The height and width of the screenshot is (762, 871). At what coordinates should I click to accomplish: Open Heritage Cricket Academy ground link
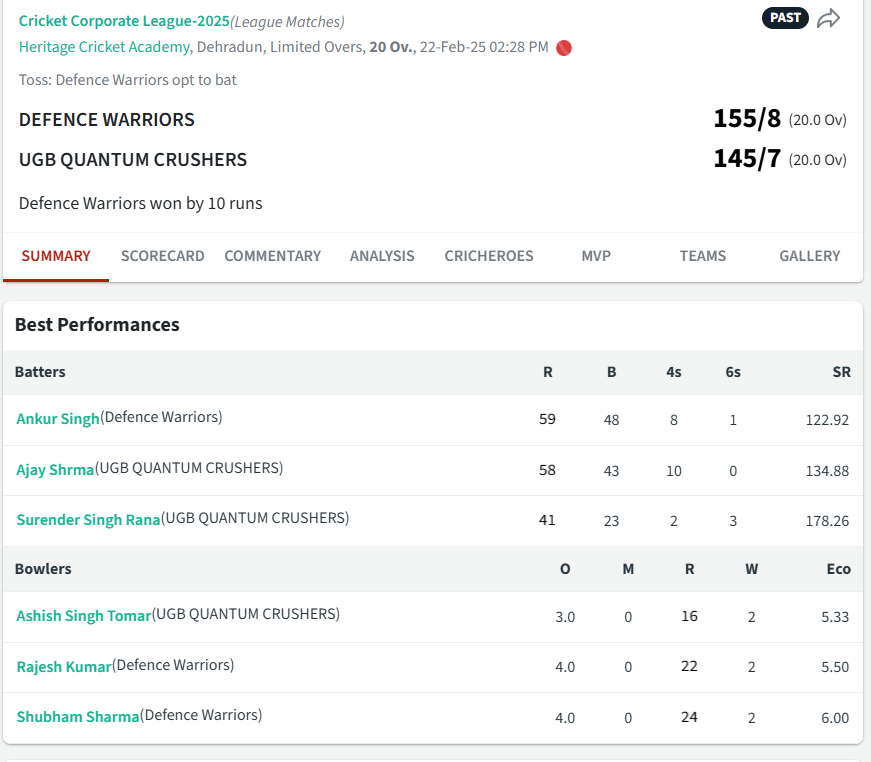pyautogui.click(x=104, y=47)
